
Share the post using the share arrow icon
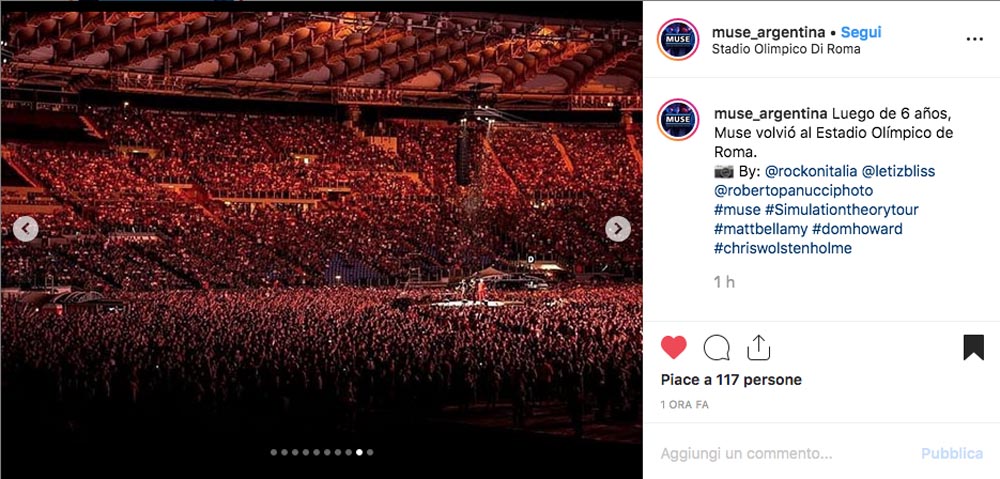pyautogui.click(x=758, y=348)
